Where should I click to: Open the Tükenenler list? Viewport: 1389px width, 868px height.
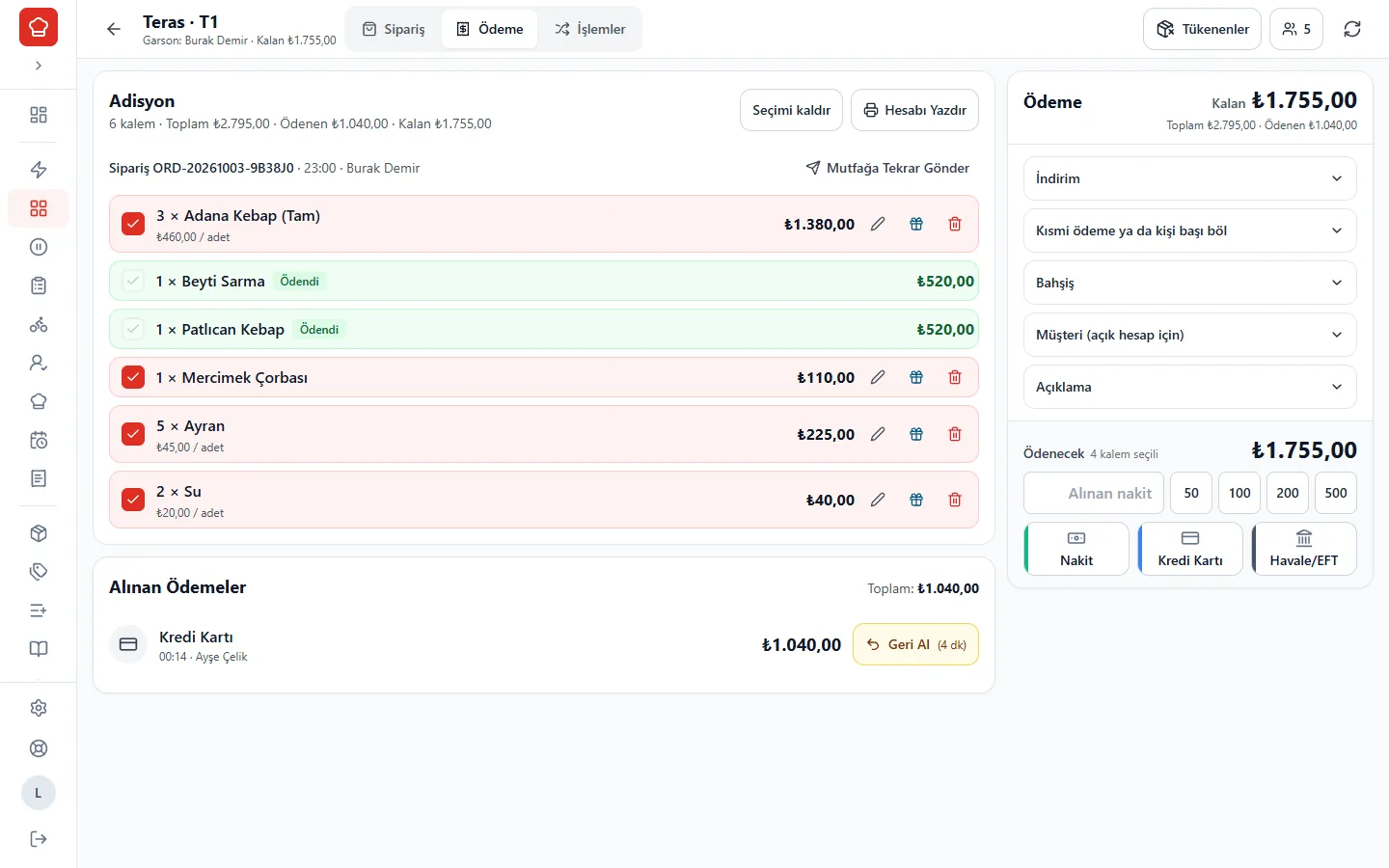(x=1203, y=29)
